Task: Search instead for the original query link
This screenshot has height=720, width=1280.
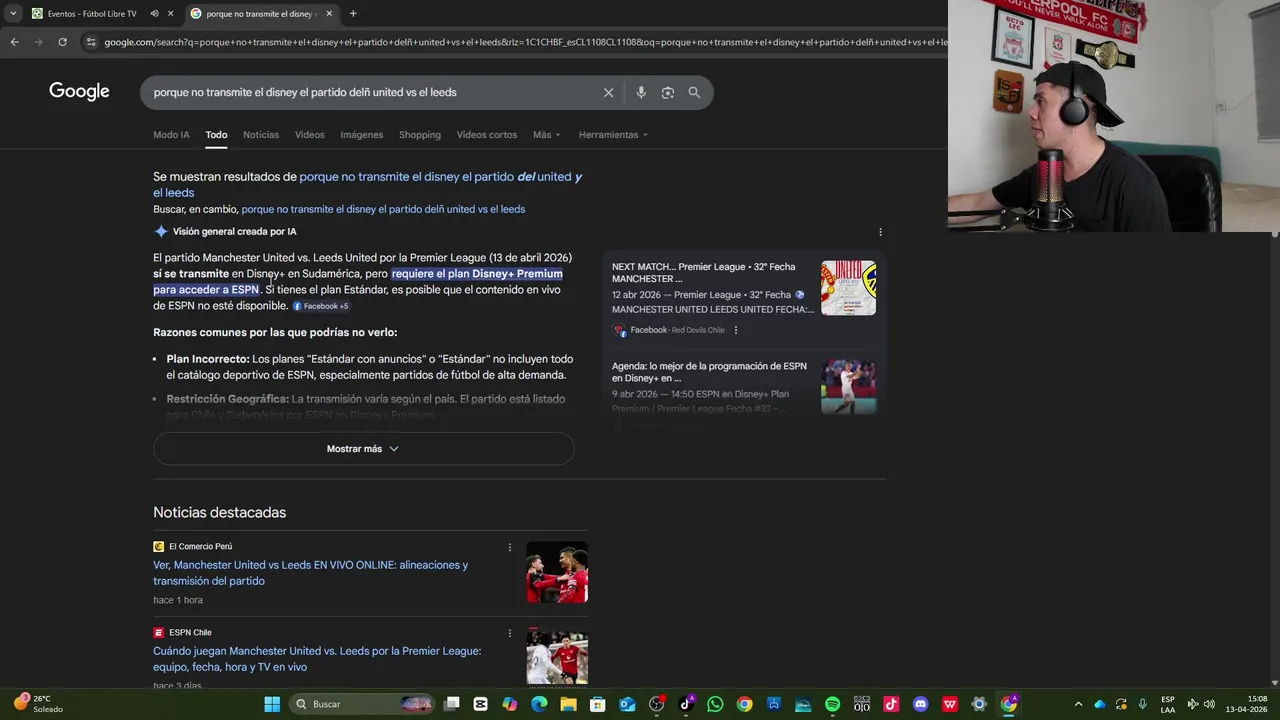Action: pyautogui.click(x=383, y=209)
